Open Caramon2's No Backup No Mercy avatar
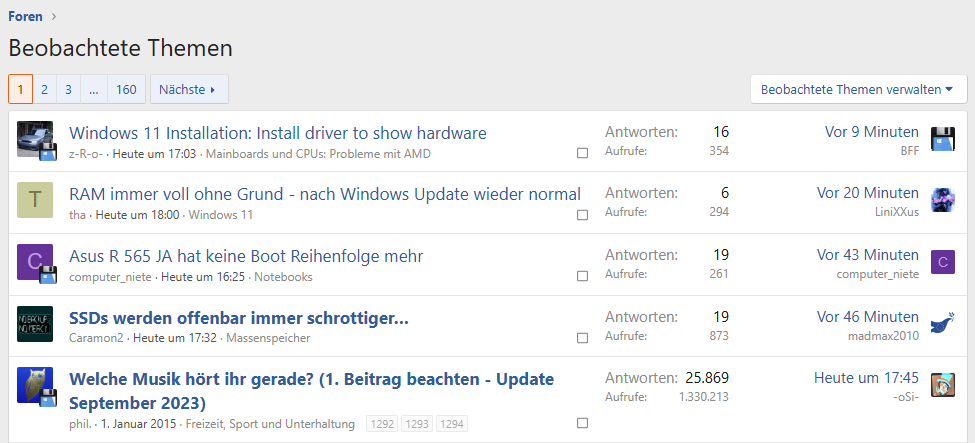 tap(35, 324)
